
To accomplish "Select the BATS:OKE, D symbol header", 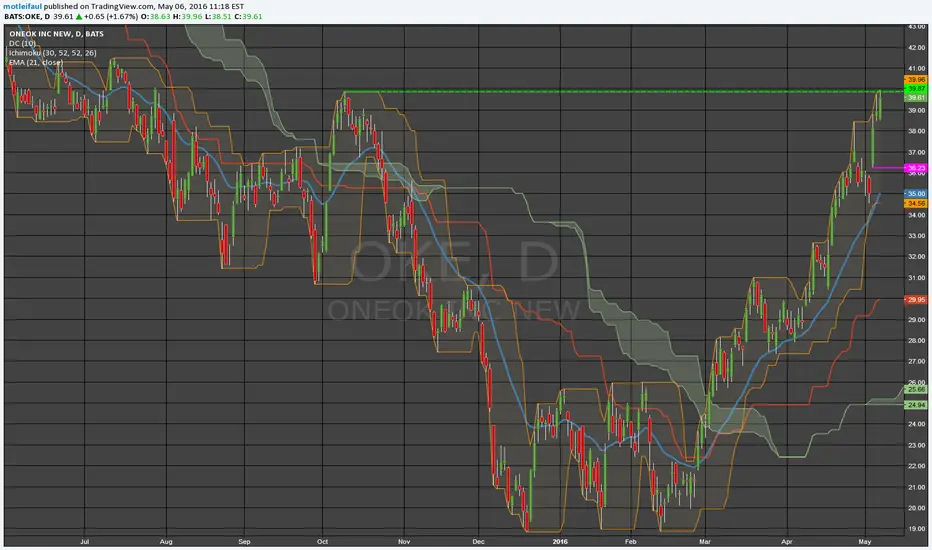I will [27, 17].
